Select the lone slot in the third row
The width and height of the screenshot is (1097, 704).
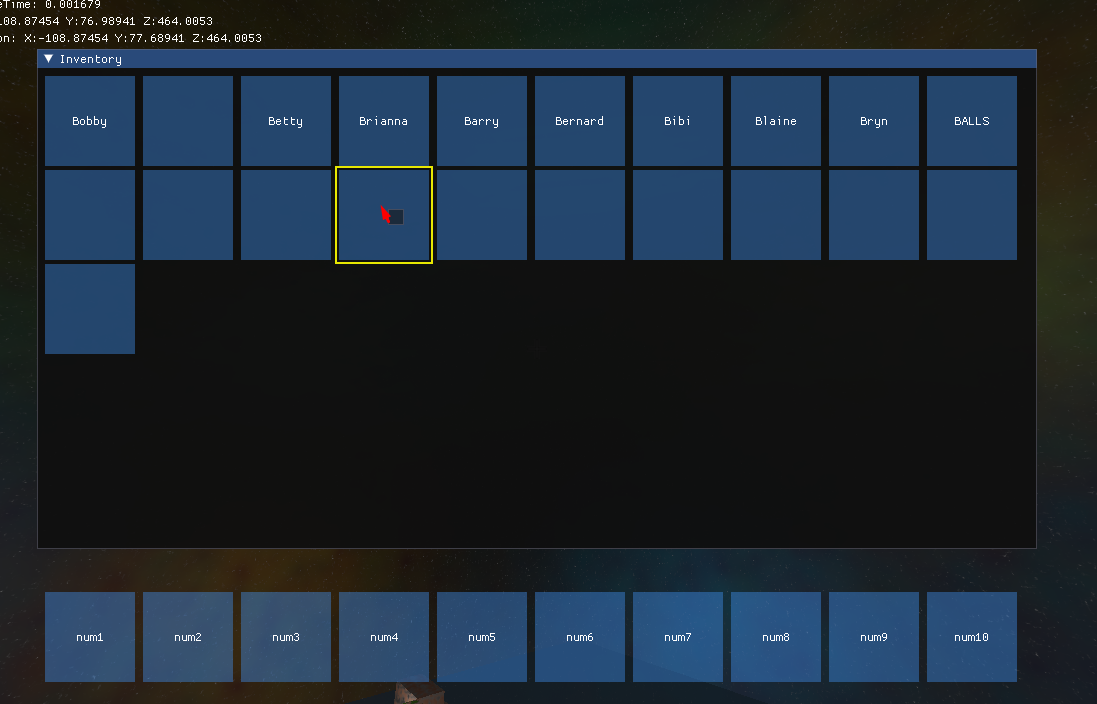tap(89, 309)
